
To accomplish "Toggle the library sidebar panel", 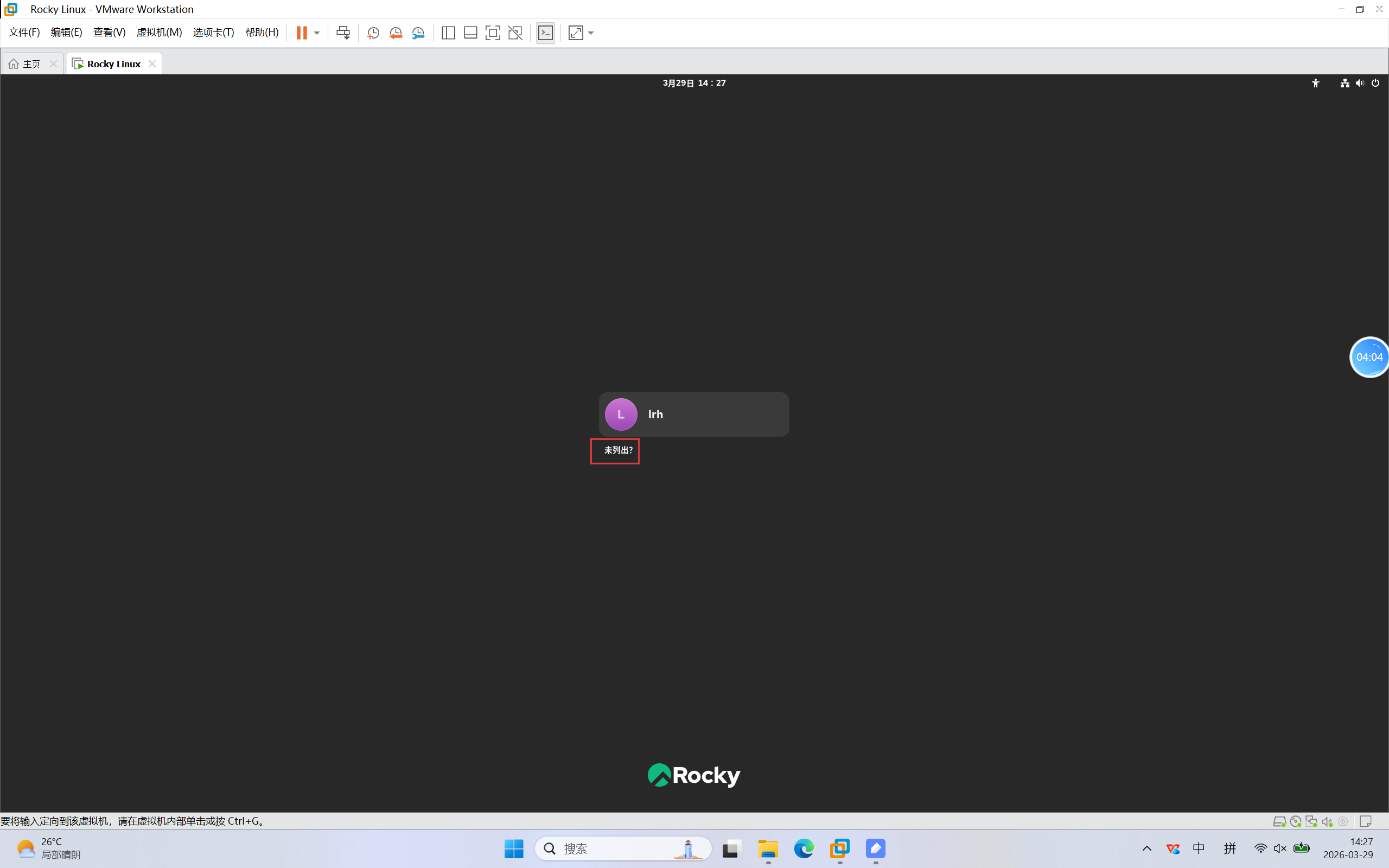I will coord(448,33).
